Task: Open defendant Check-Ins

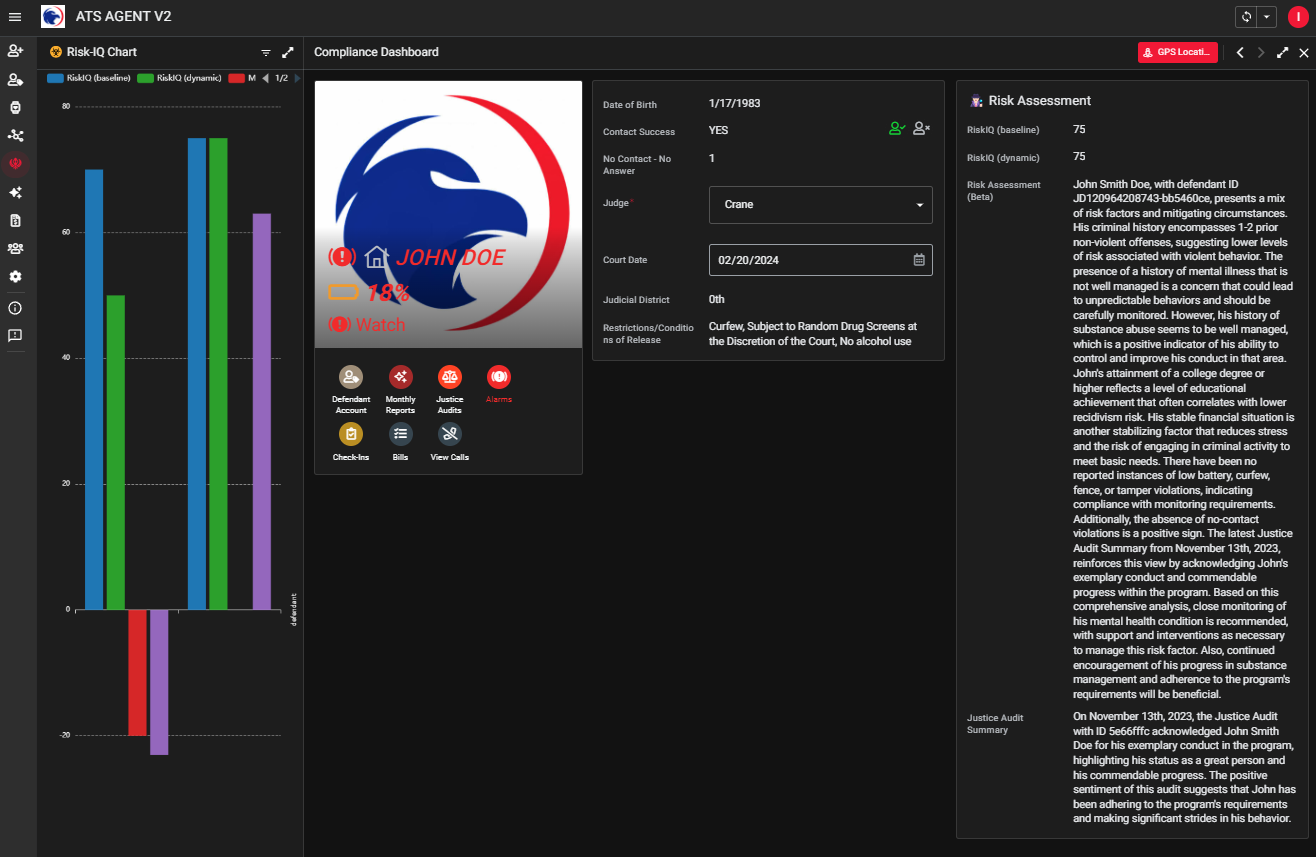Action: pyautogui.click(x=351, y=434)
